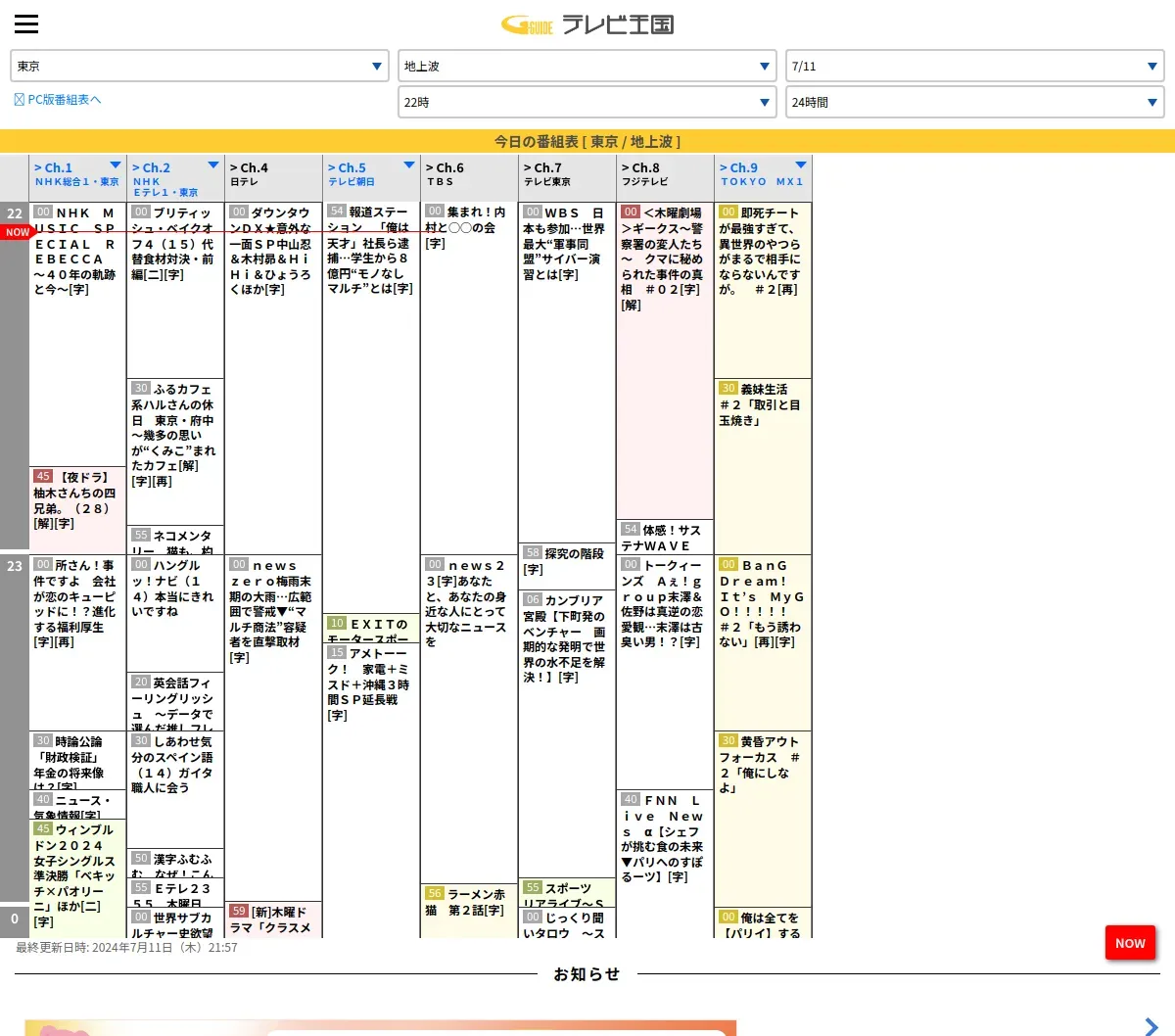Open 0:00 俺は全てを【パリイ】する program

(763, 922)
